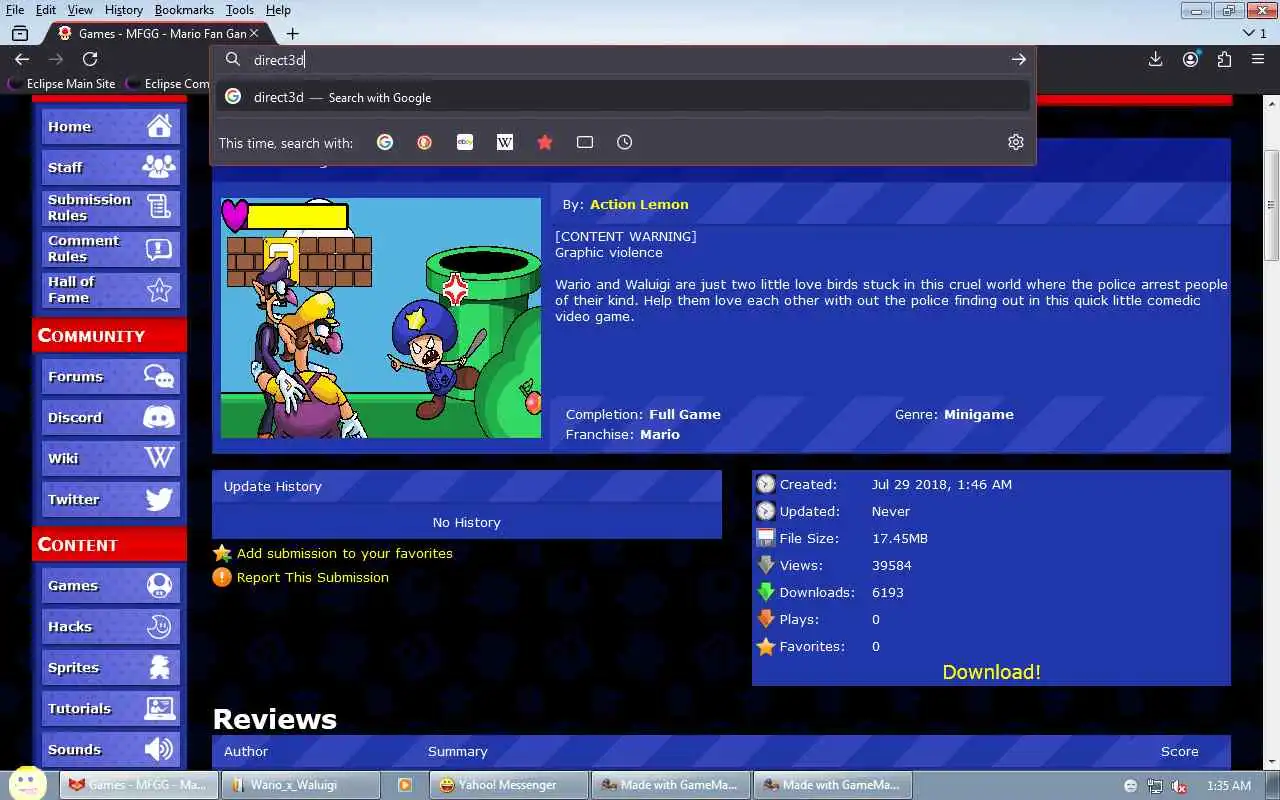Screen dimensions: 1280x800
Task: Open the Help menu
Action: tap(278, 10)
